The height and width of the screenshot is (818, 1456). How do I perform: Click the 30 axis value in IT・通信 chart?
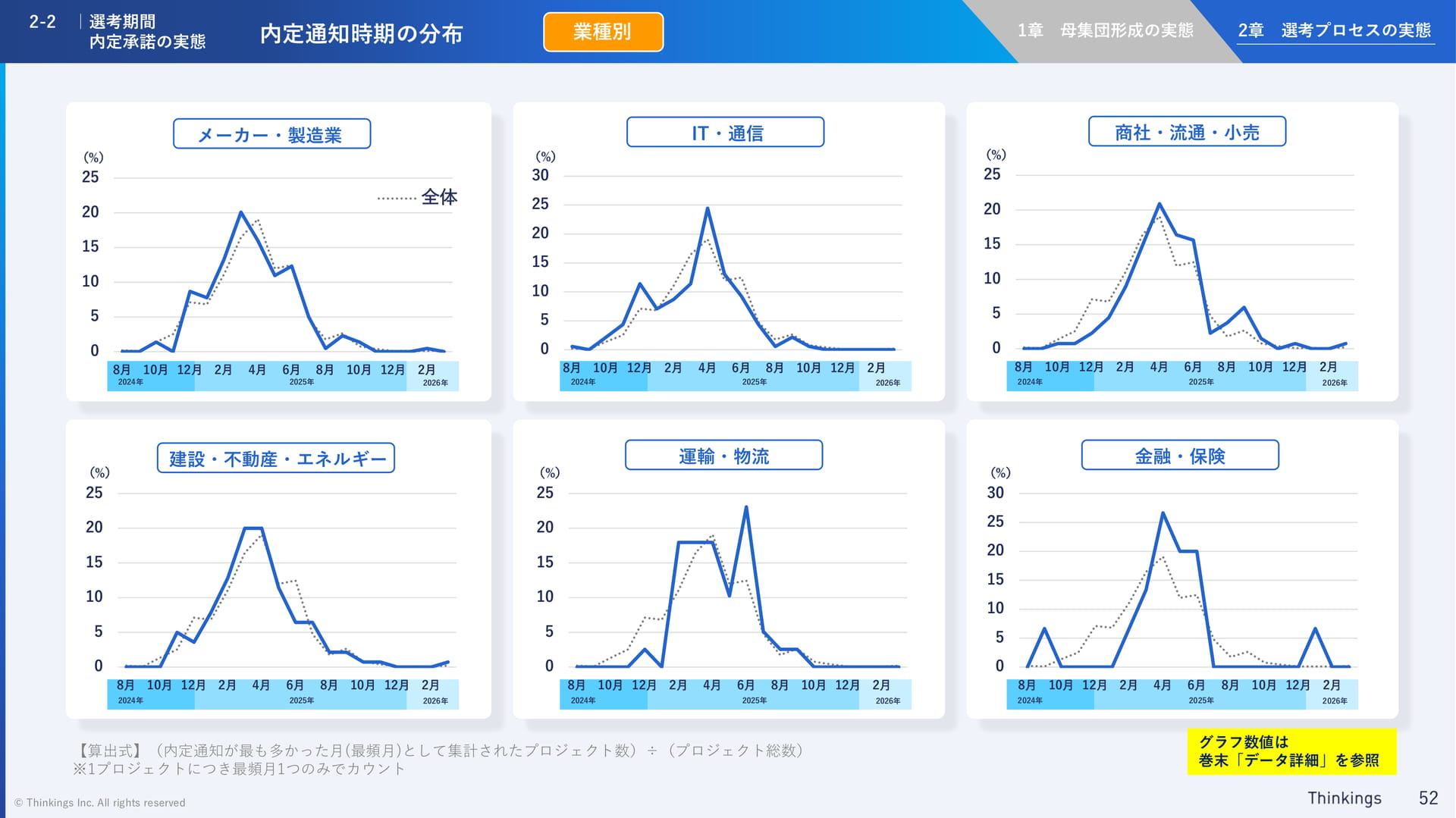click(x=540, y=175)
